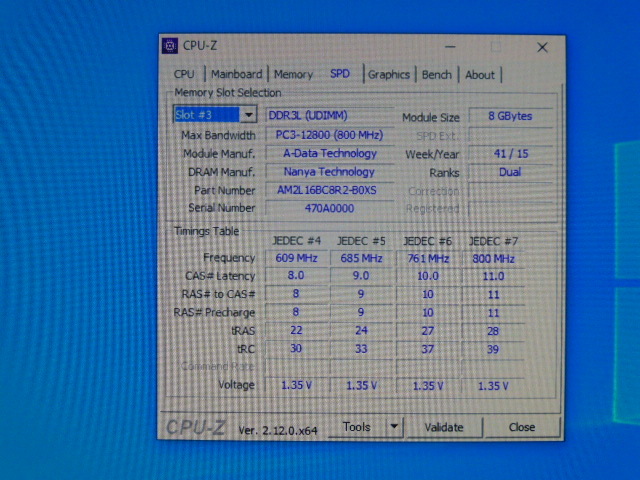Click the CAS# Latency 8.0 cell
The image size is (640, 480).
click(296, 276)
